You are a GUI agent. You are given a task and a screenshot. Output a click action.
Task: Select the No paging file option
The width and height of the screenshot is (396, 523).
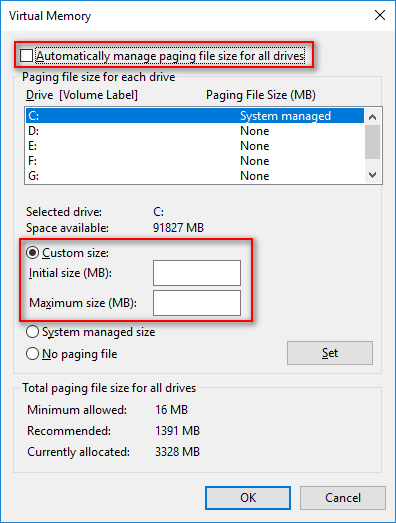pos(32,354)
